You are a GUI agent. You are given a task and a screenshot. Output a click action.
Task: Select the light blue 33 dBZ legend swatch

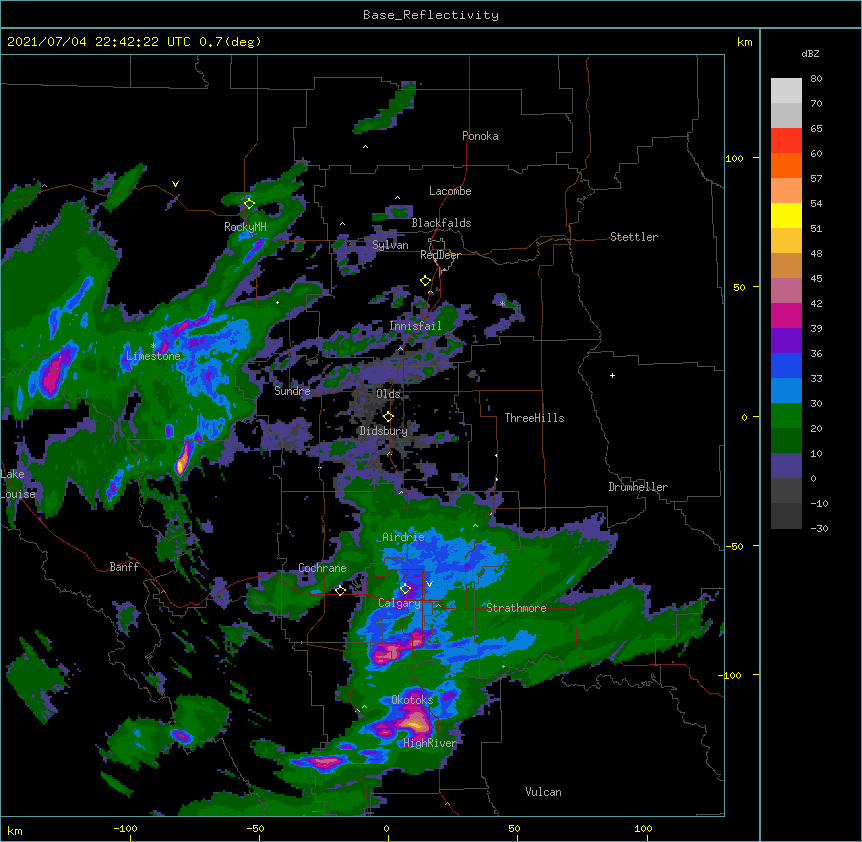pyautogui.click(x=786, y=391)
